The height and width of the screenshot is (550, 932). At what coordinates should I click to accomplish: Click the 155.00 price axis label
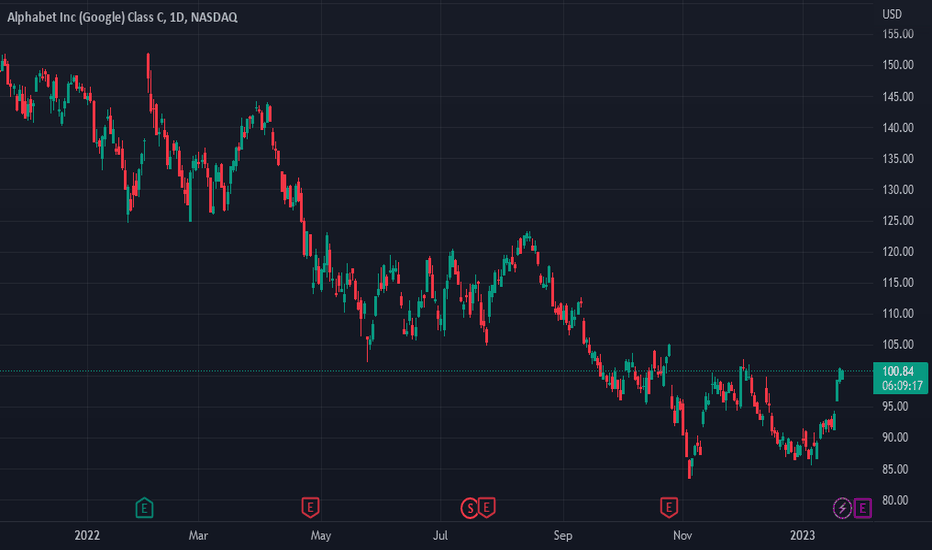898,34
